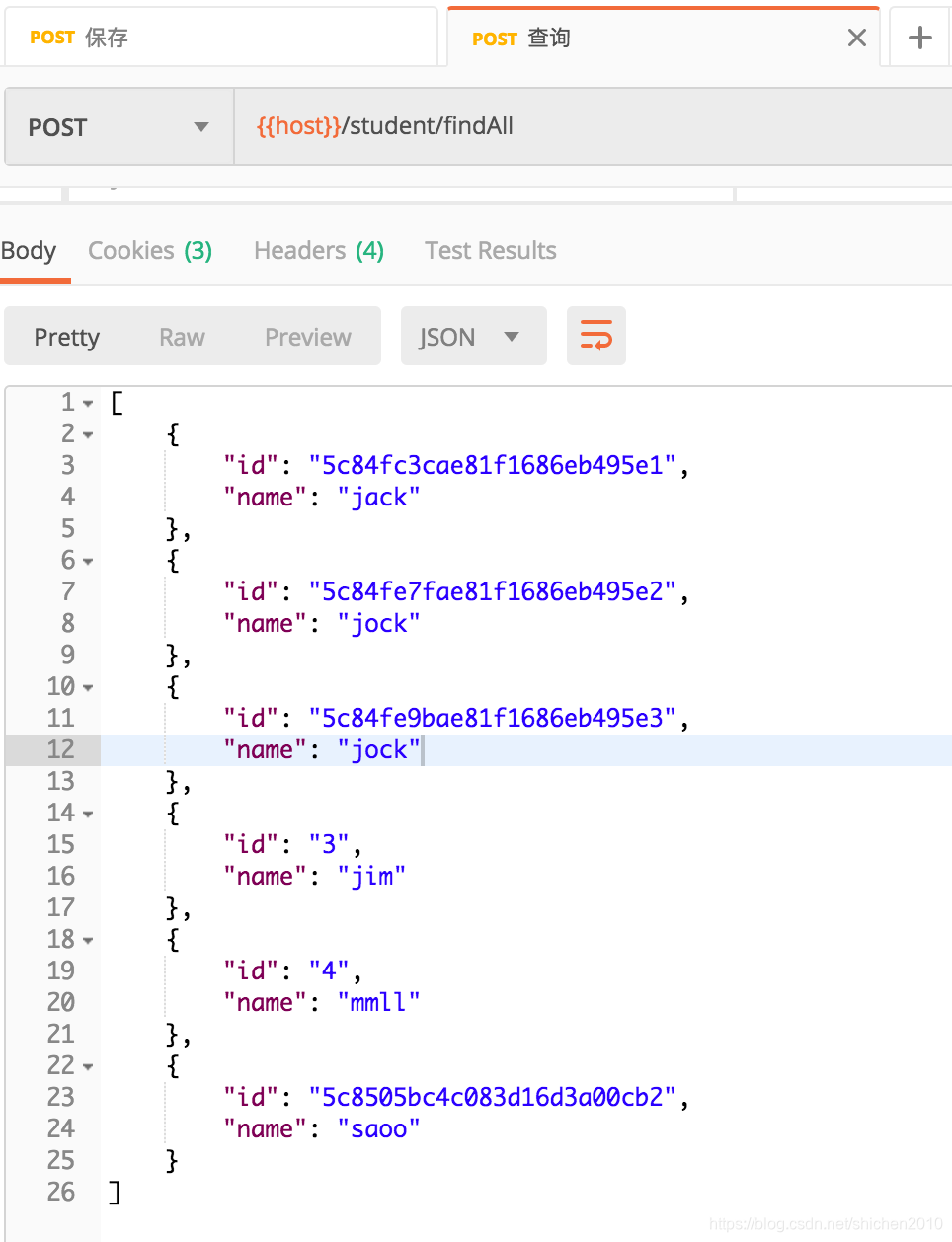Open the Test Results tab
952x1242 pixels.
point(491,251)
